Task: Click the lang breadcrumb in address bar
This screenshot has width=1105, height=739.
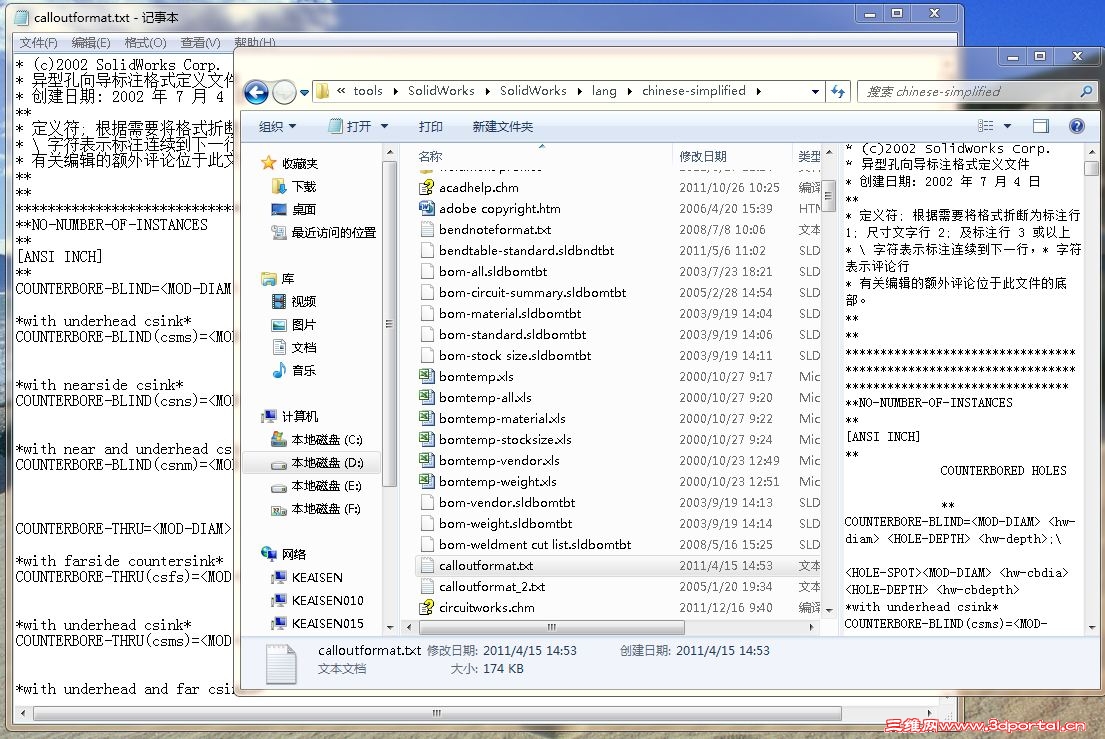Action: (x=604, y=91)
